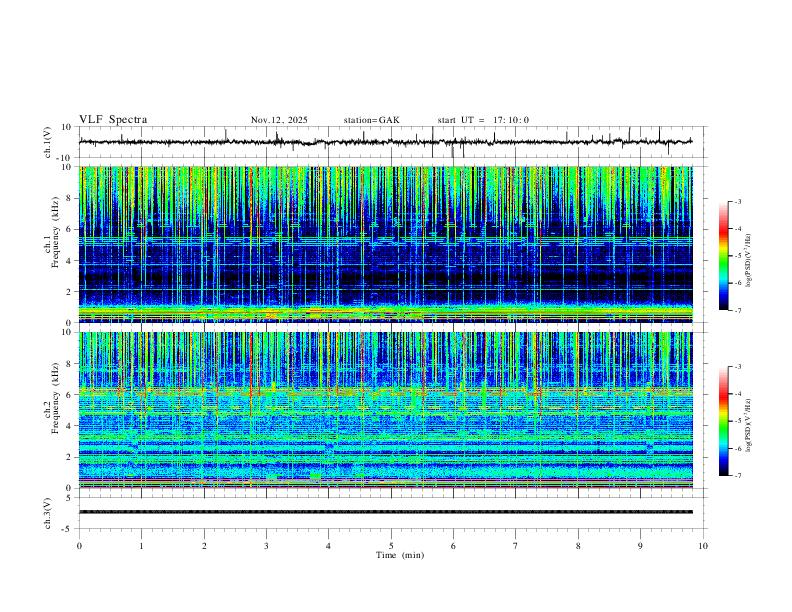Viewport: 792px width, 612px height.
Task: Click the "station=GAK" label
Action: click(x=372, y=120)
